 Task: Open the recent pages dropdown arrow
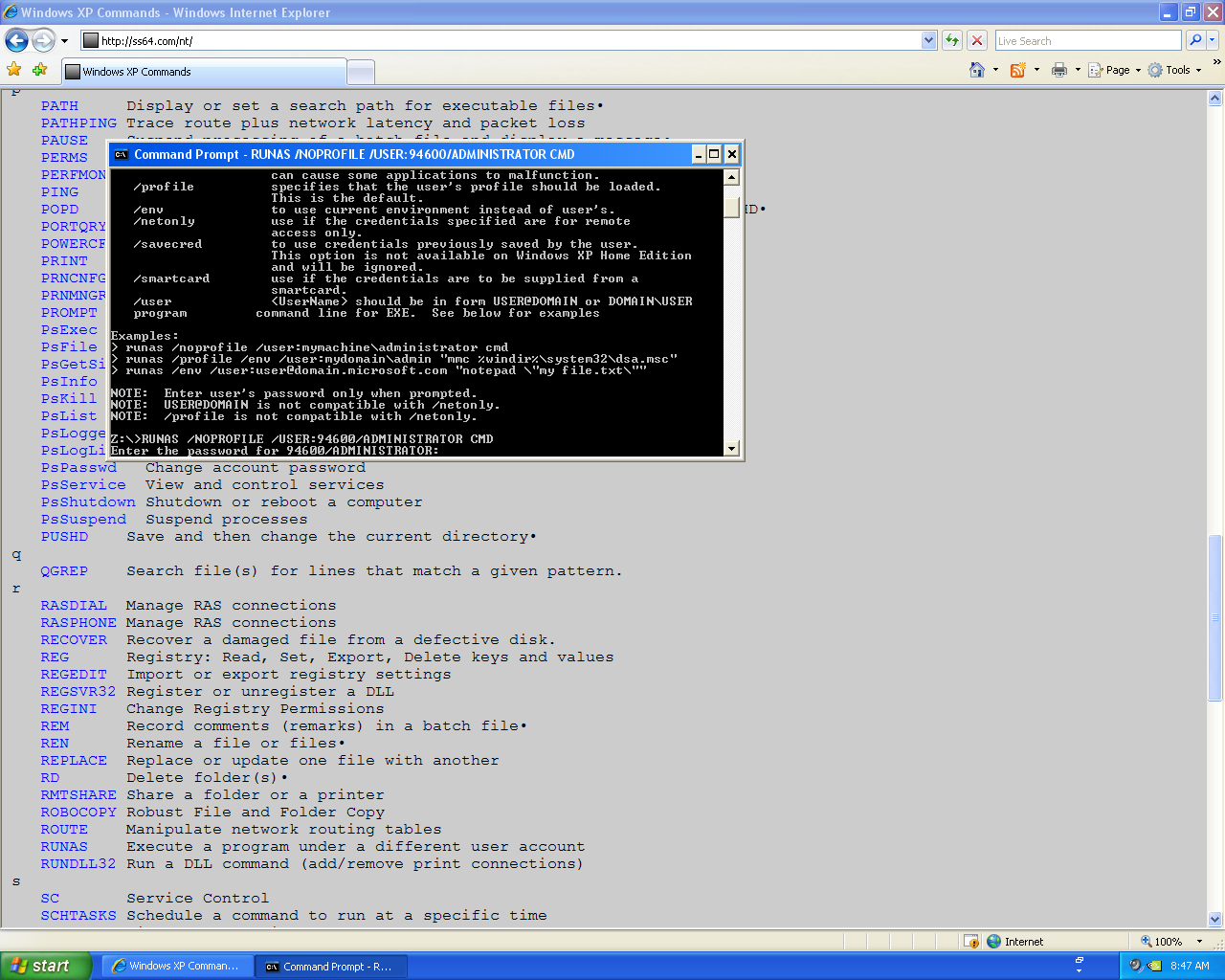pyautogui.click(x=64, y=41)
